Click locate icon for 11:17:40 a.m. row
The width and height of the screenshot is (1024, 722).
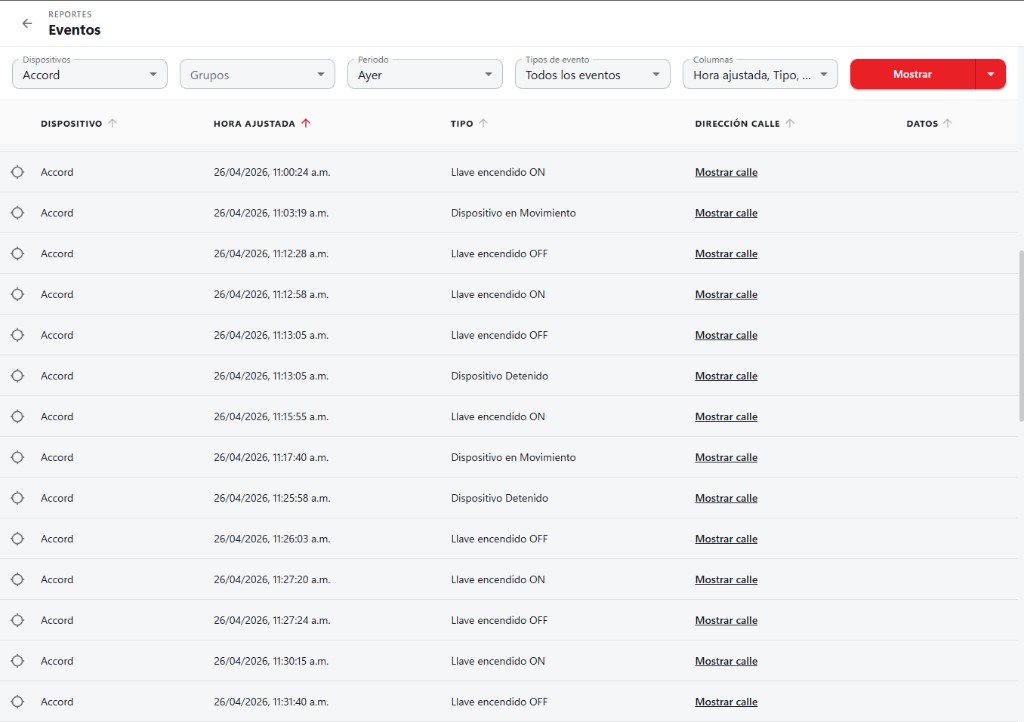tap(18, 458)
